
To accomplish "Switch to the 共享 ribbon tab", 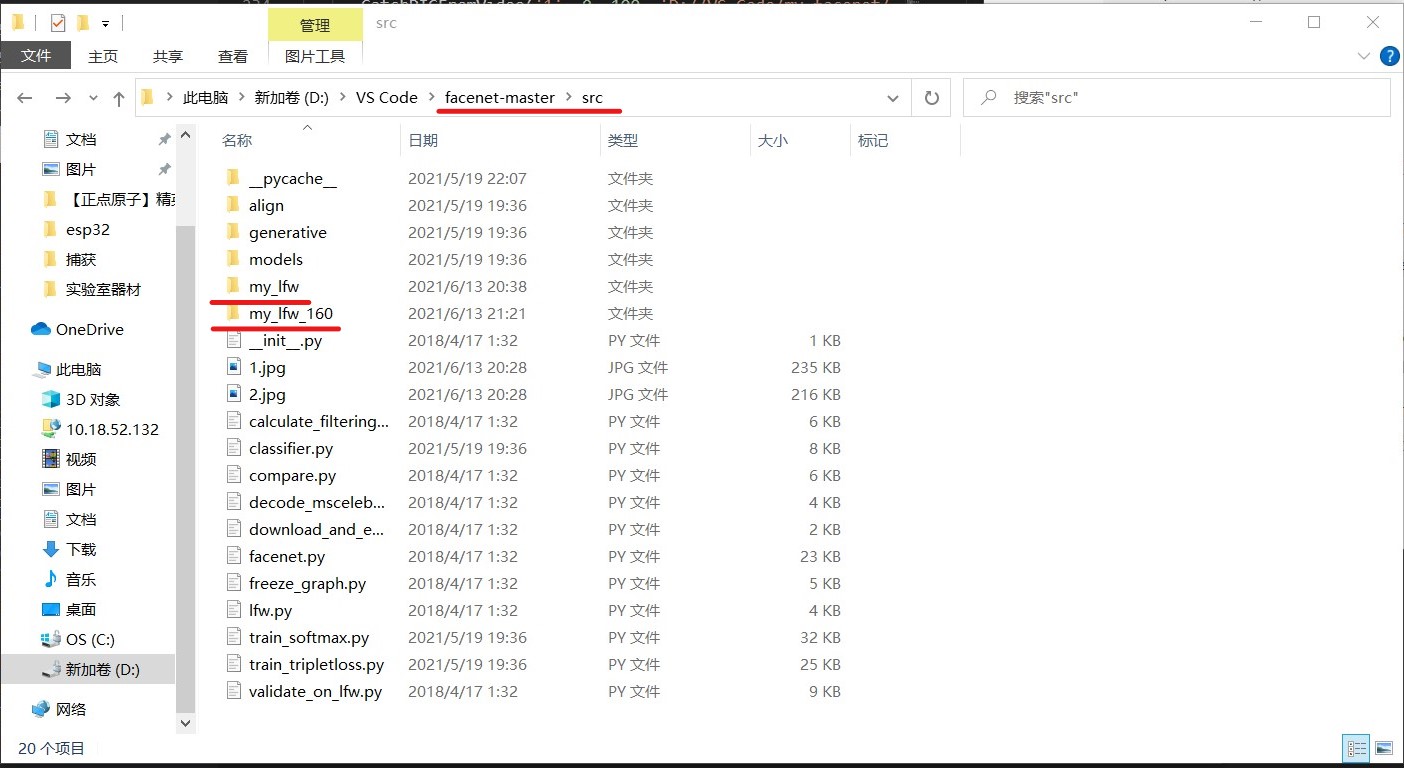I will pyautogui.click(x=168, y=57).
